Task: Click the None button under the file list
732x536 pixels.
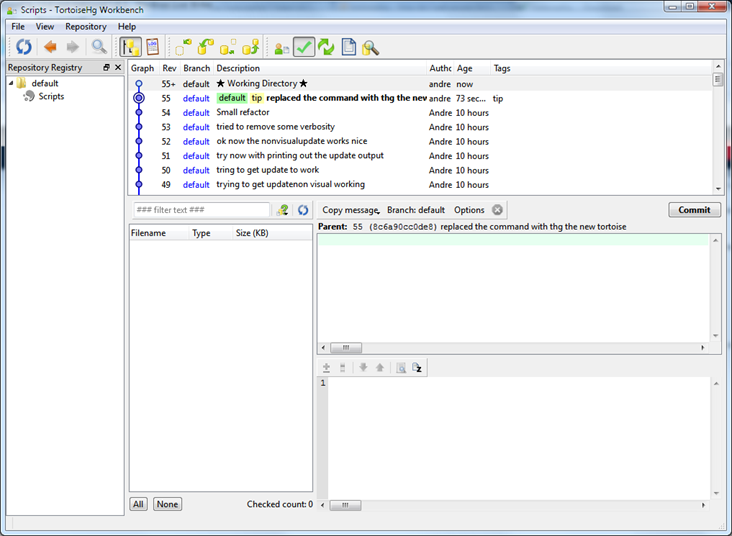Action: click(x=167, y=504)
